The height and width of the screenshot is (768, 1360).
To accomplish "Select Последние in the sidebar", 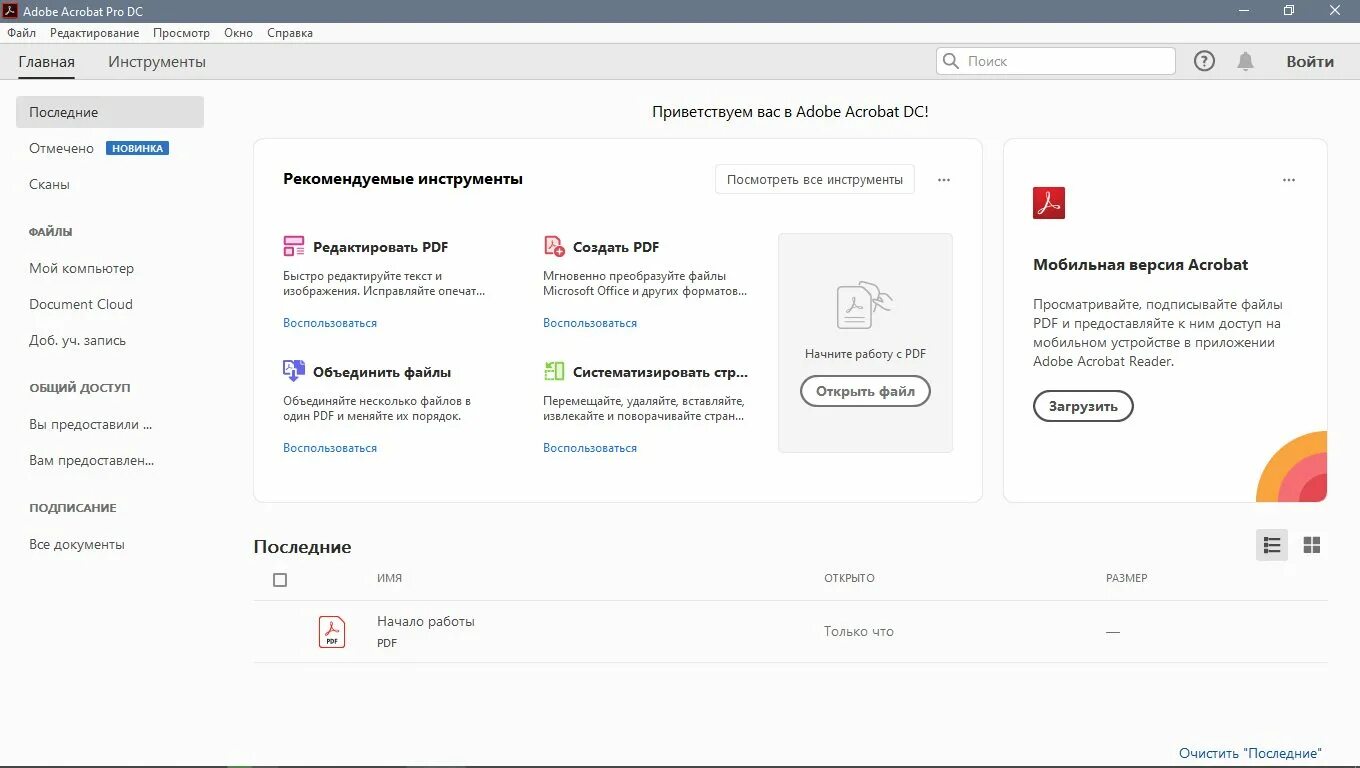I will tap(110, 112).
